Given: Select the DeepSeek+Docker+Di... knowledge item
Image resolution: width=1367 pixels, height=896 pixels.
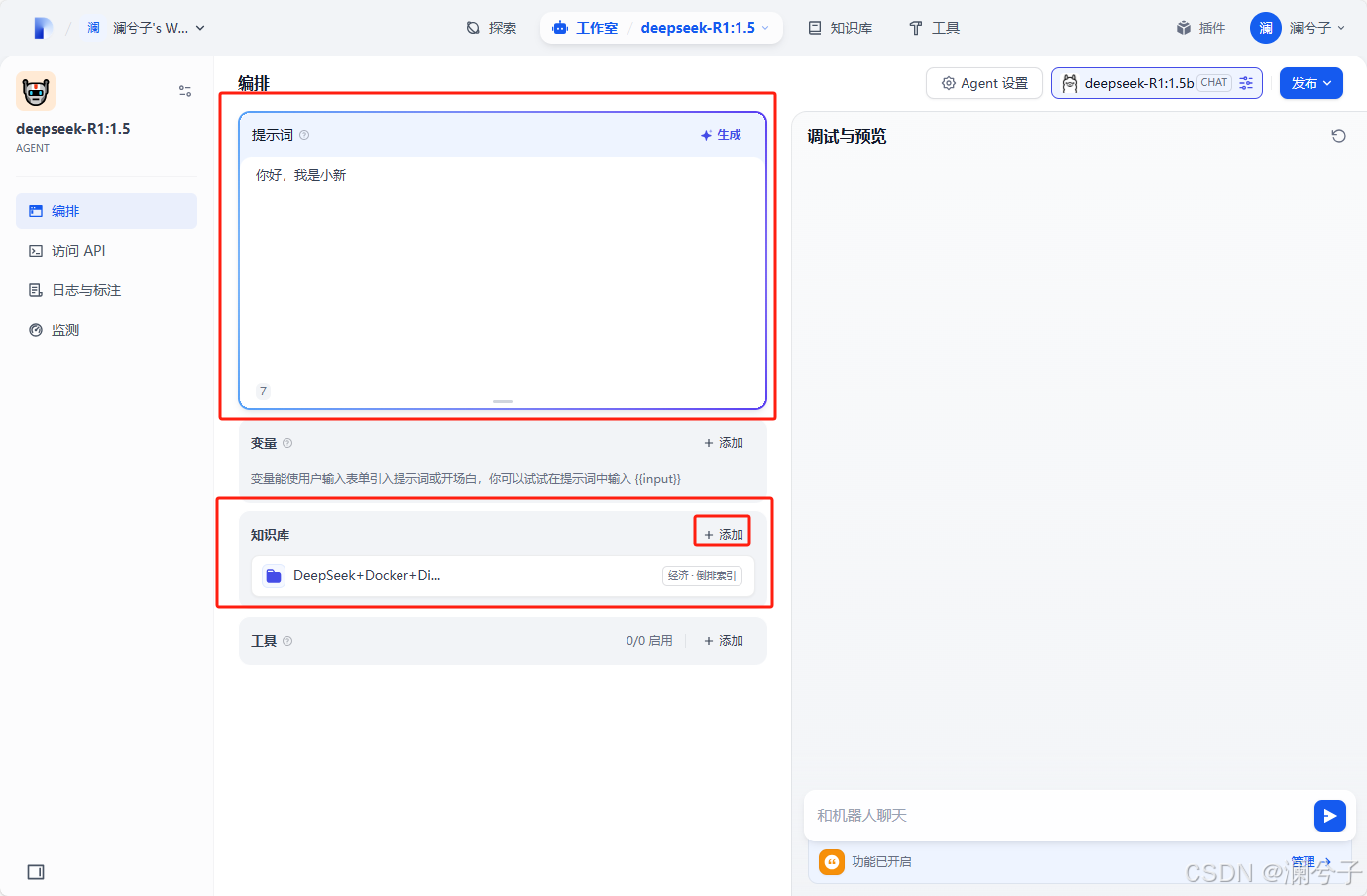Looking at the screenshot, I should (x=503, y=576).
